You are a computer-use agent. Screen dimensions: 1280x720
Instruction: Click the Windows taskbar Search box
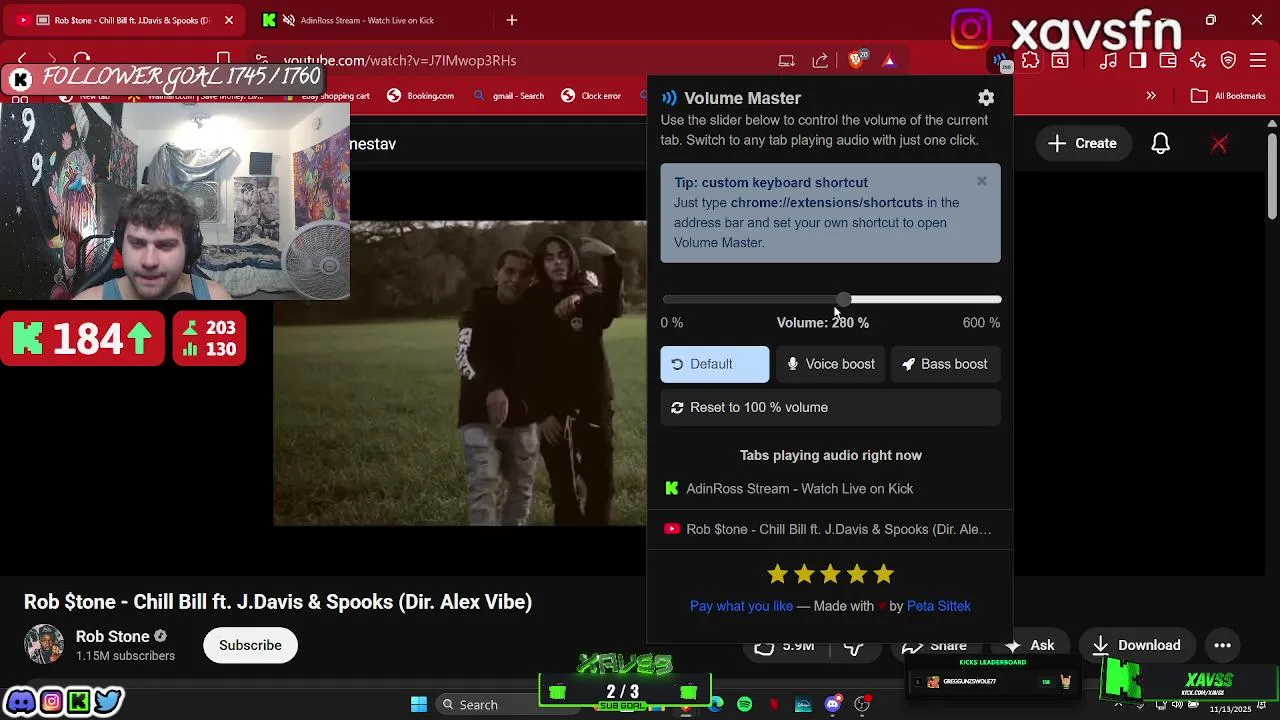pyautogui.click(x=485, y=704)
